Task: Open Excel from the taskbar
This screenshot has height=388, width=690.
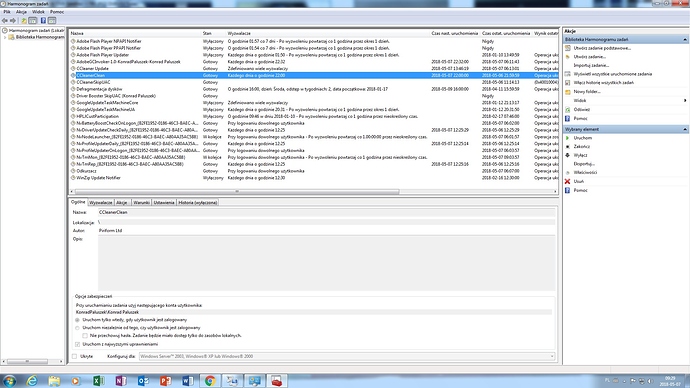Action: pos(98,381)
